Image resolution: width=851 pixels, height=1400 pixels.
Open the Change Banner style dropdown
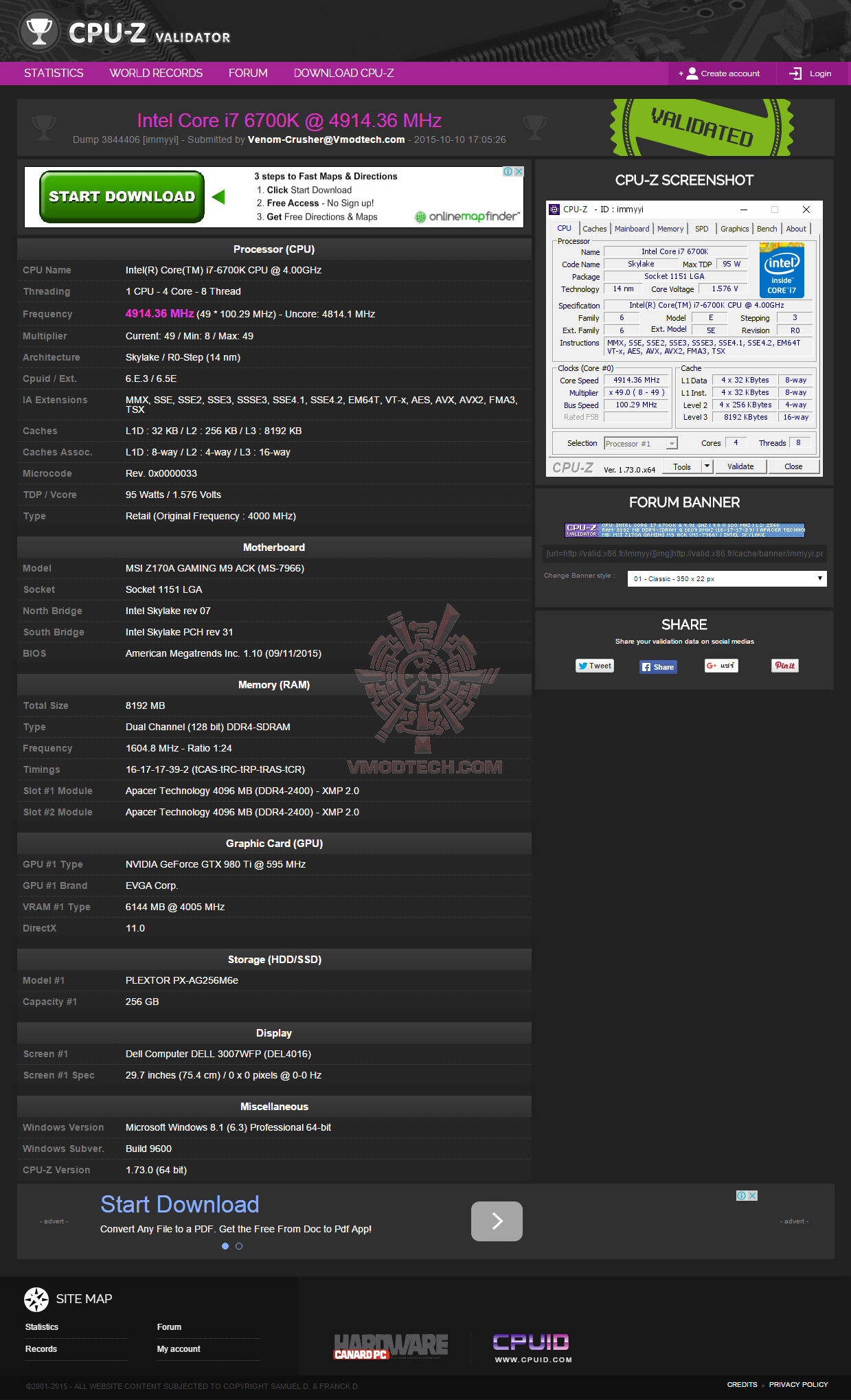(x=727, y=578)
